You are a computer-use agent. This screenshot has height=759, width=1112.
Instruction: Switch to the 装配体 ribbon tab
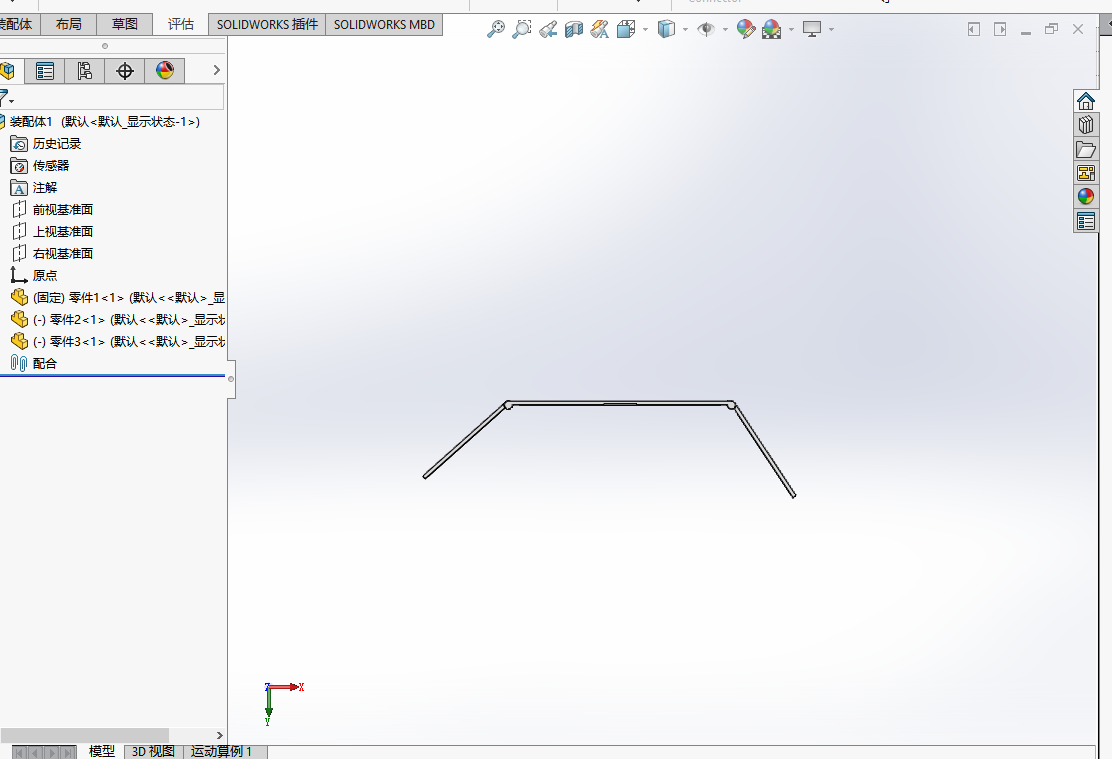[16, 24]
